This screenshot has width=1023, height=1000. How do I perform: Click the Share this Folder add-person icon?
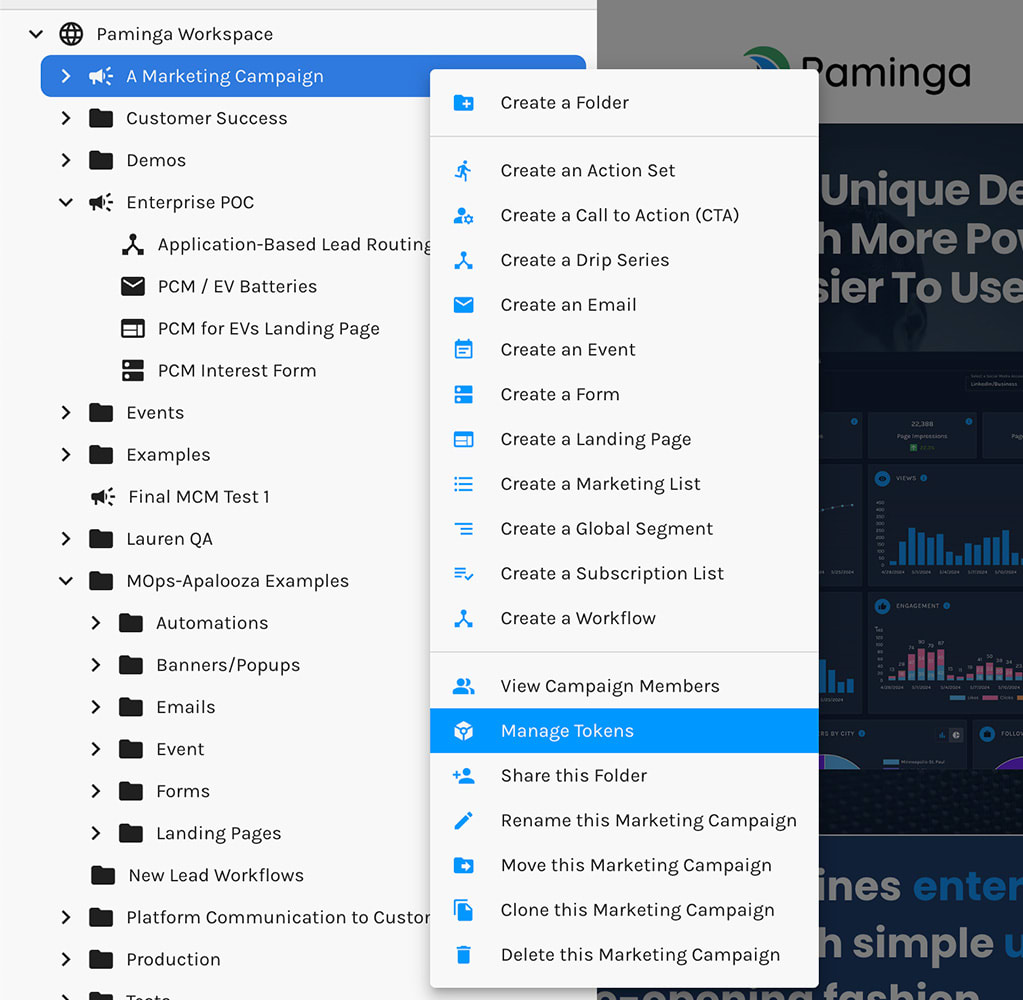tap(463, 776)
